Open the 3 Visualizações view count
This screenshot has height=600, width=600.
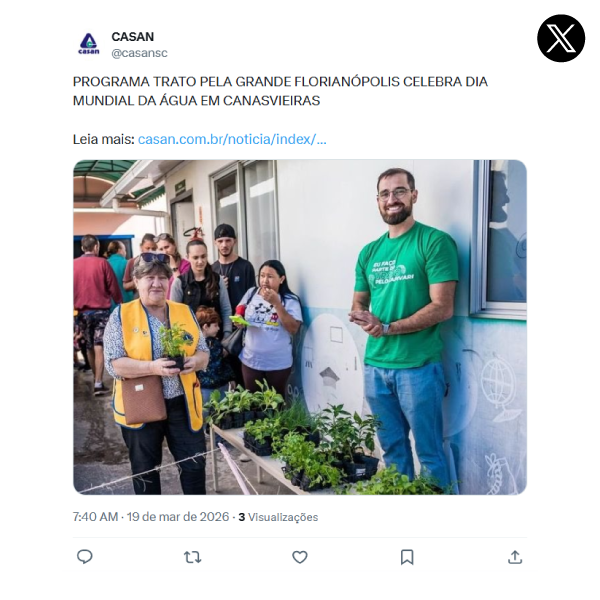click(x=278, y=517)
